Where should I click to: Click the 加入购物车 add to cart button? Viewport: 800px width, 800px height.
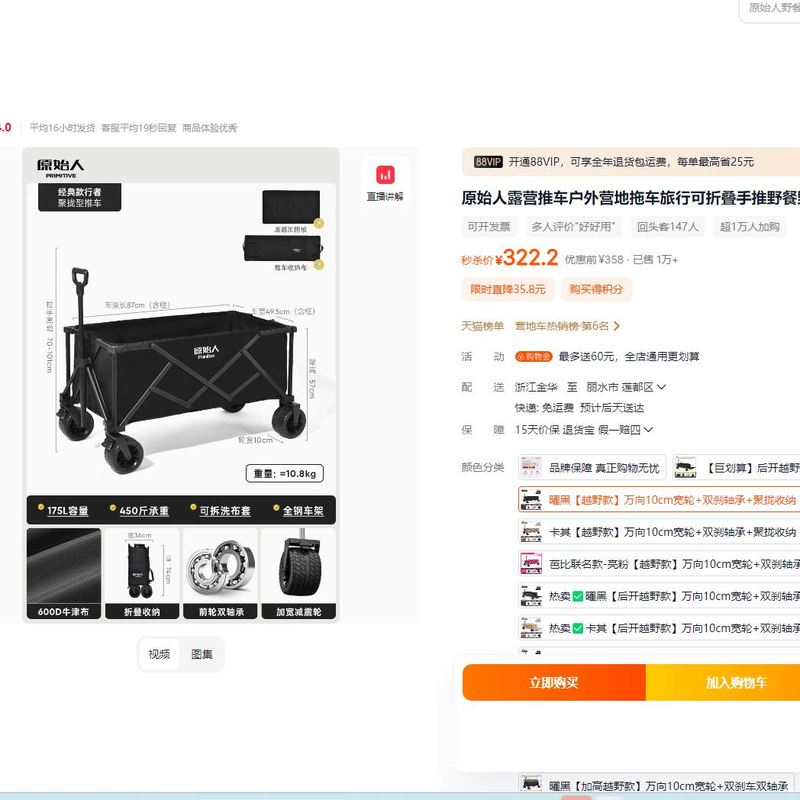click(723, 682)
